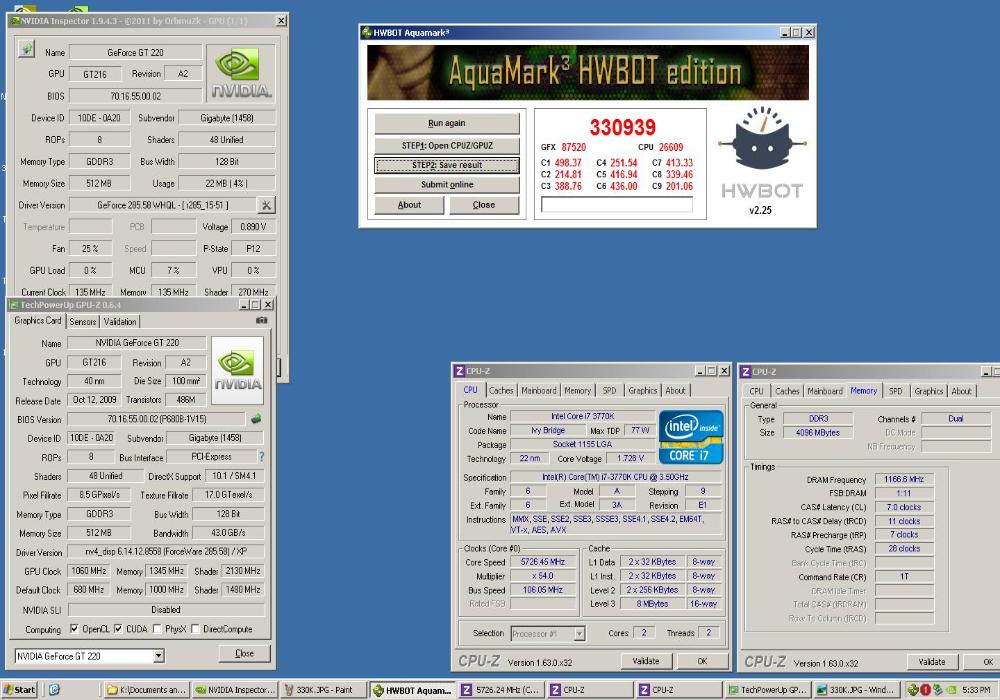
Task: Switch to the NVIDIA Inspector taskbar item
Action: click(x=235, y=689)
